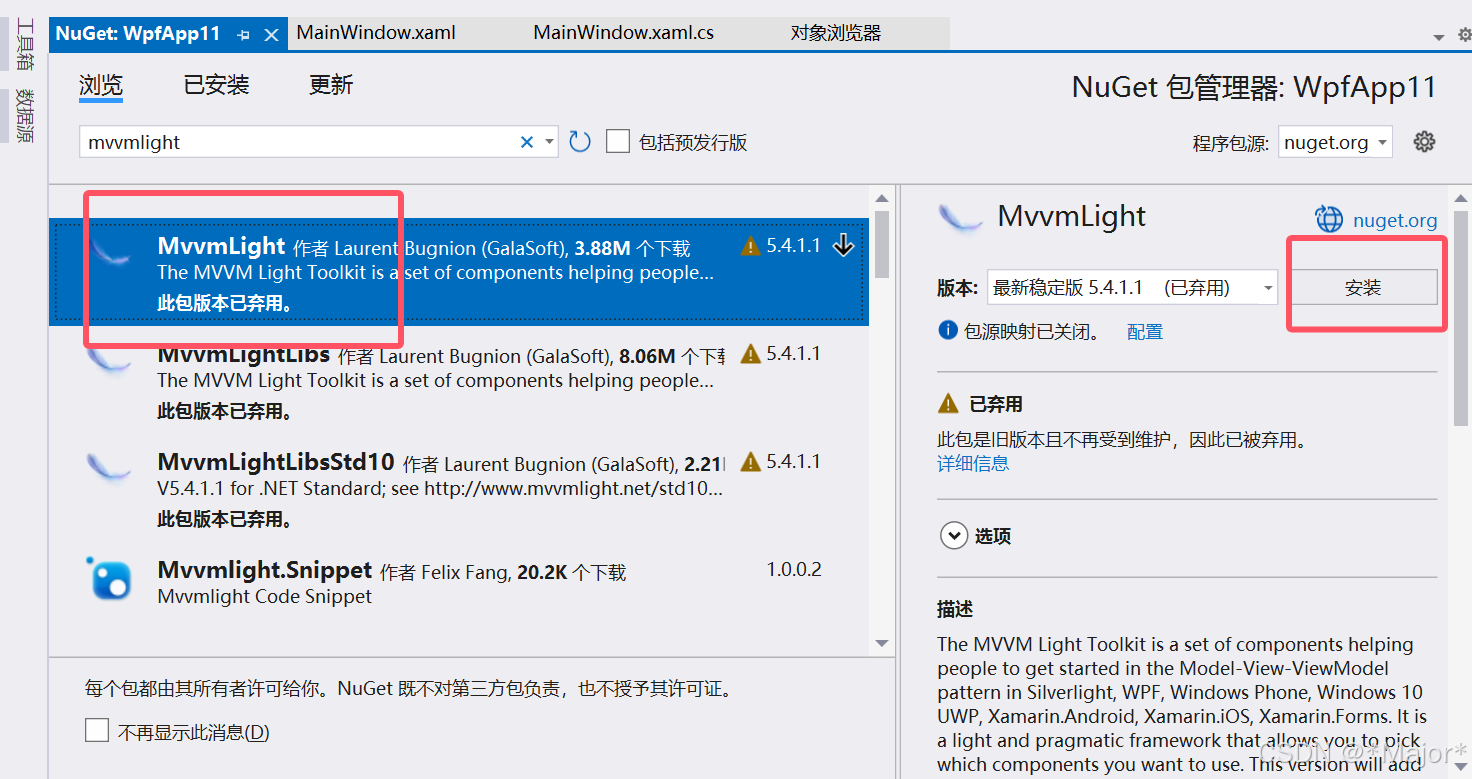The image size is (1472, 779).
Task: Click the download arrow on MvvmLight entry
Action: (841, 244)
